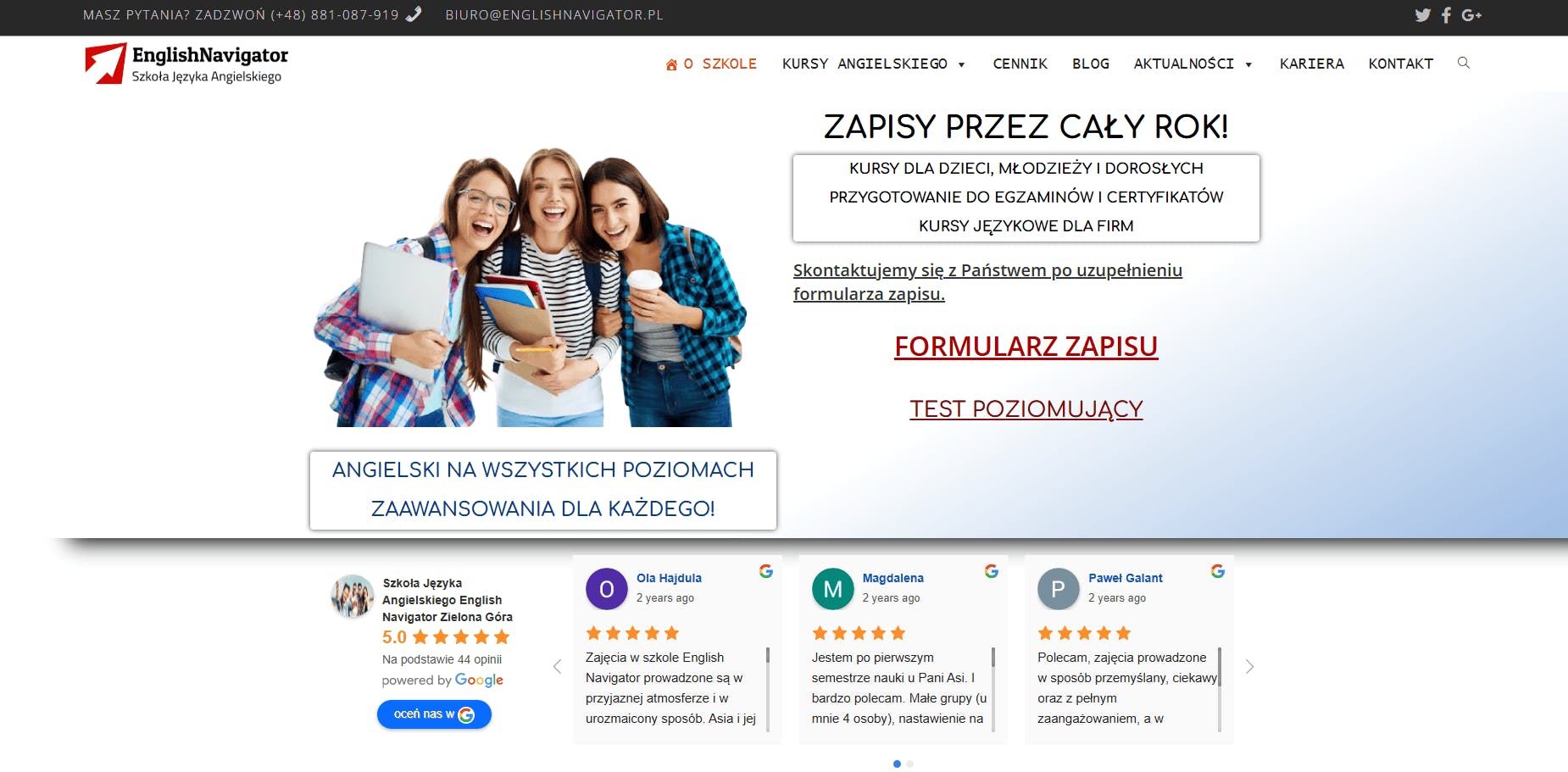Click the 'Skontaktujemy się z Państwem' link

(987, 282)
